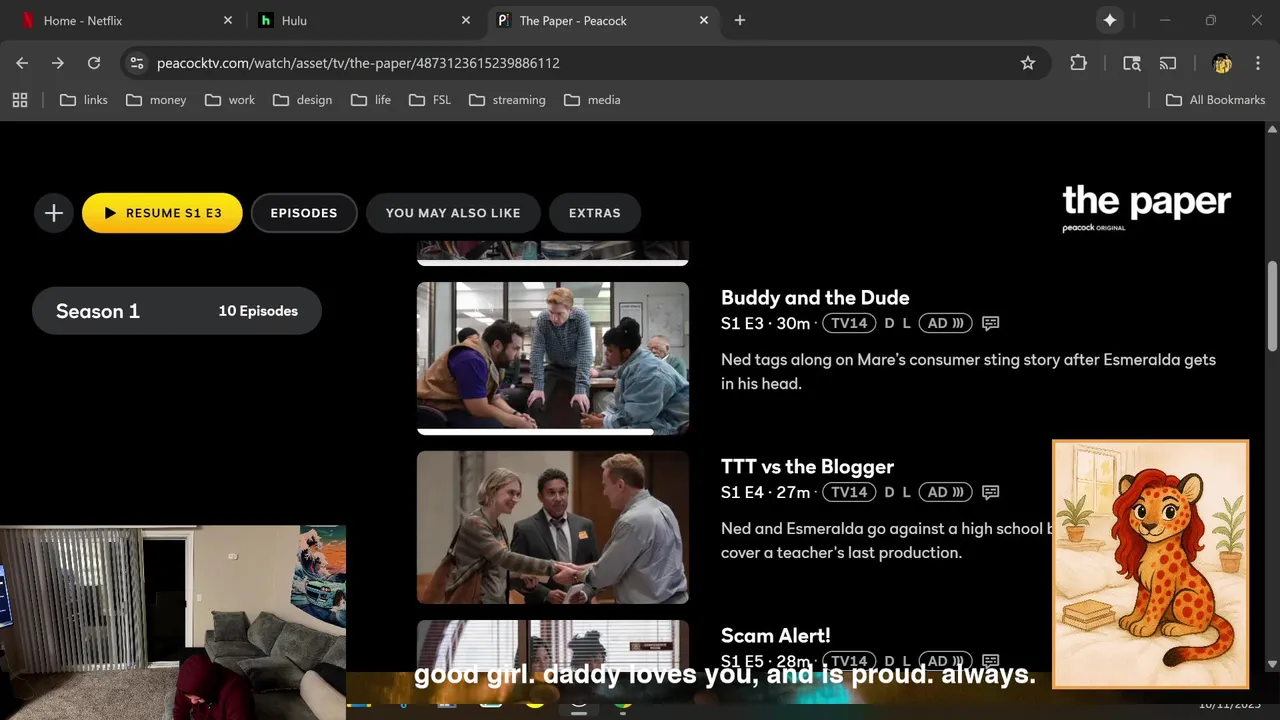
Task: Open the money bookmarks folder
Action: [x=156, y=100]
